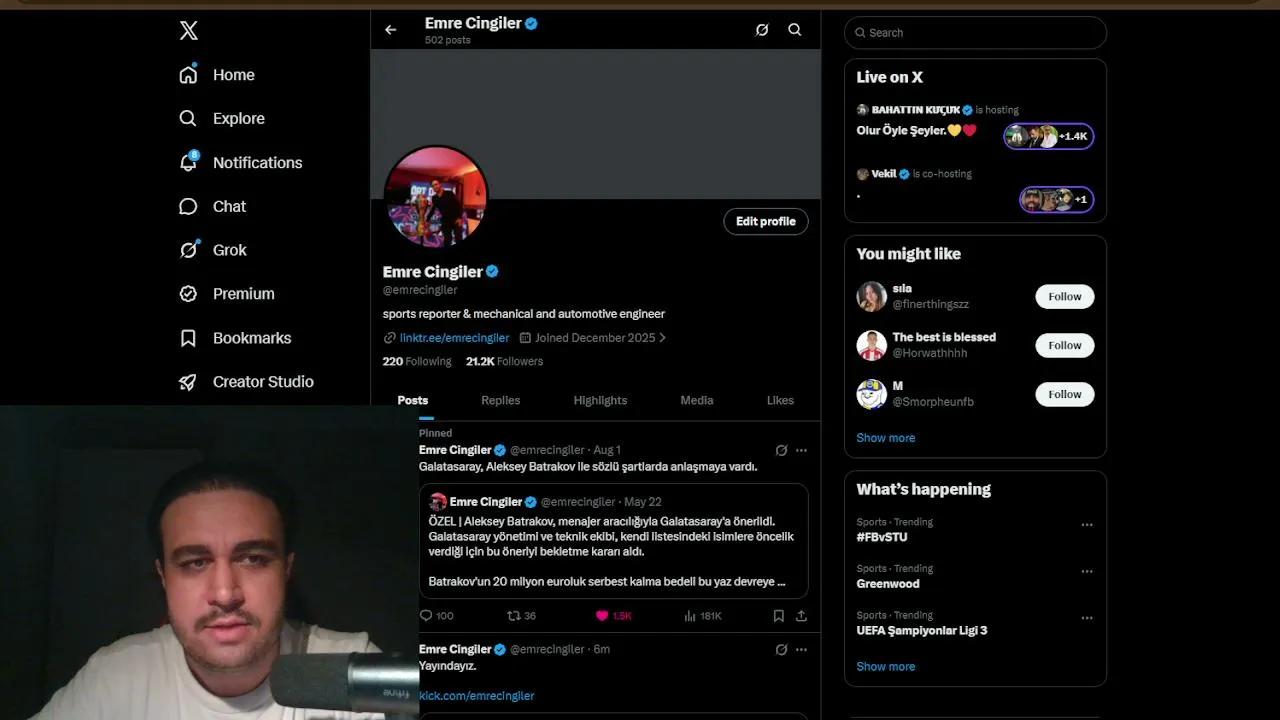
Task: Open the profile avatar photo
Action: tap(436, 197)
